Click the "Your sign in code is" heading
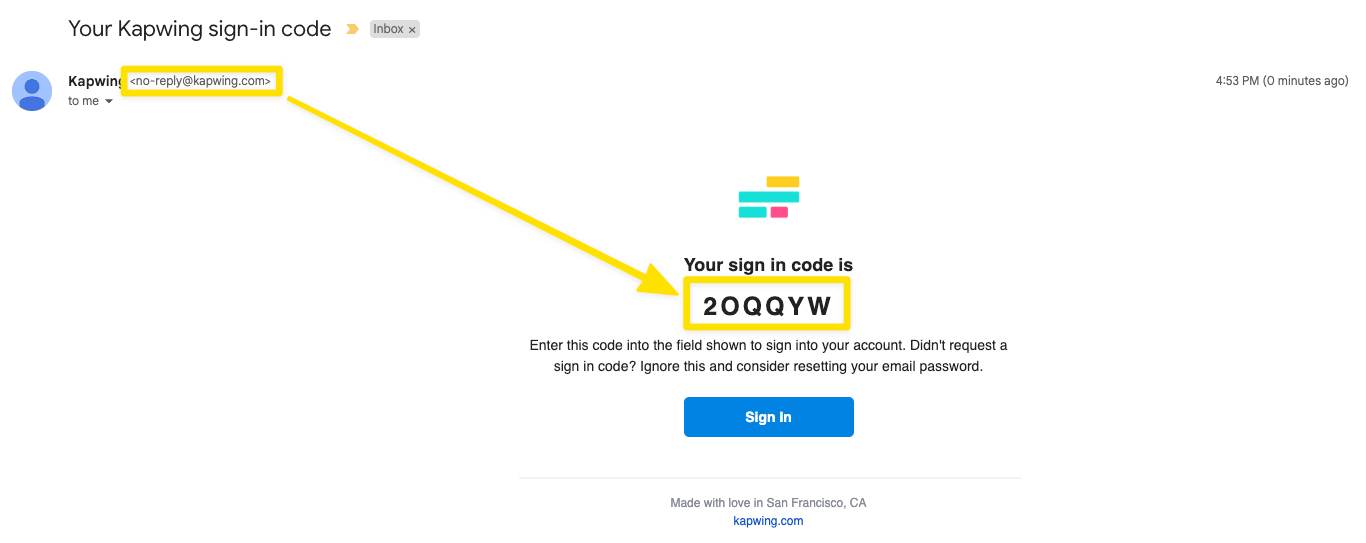 [x=768, y=265]
